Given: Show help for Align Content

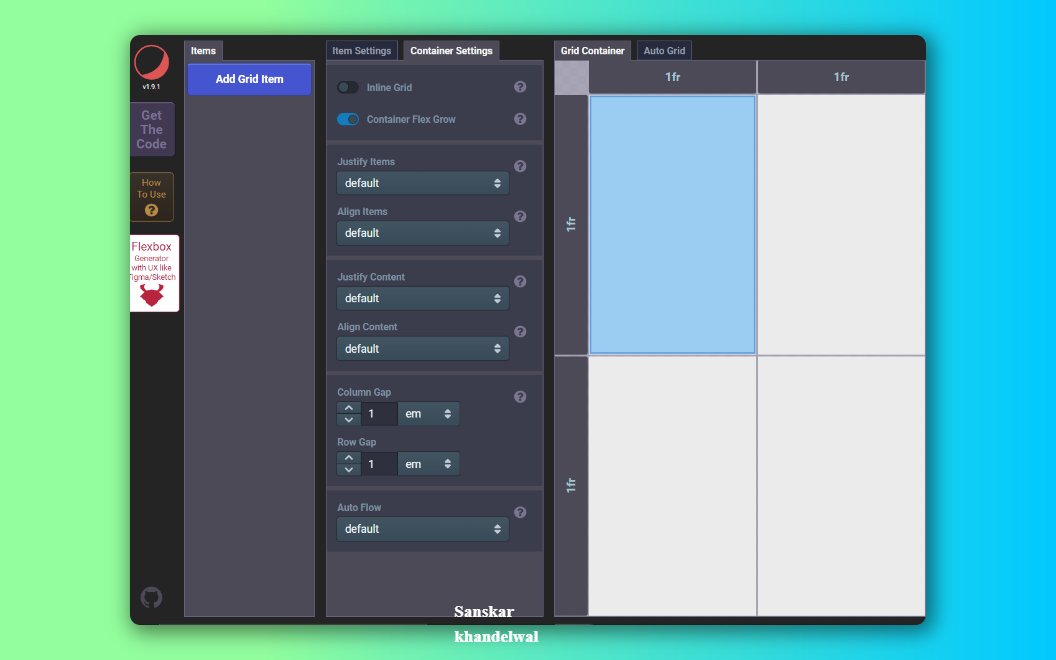Looking at the screenshot, I should pyautogui.click(x=520, y=331).
